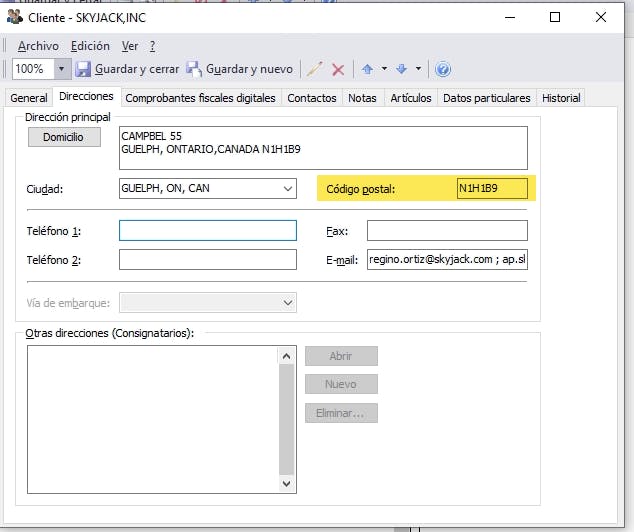Open the Edición menu

coord(90,46)
